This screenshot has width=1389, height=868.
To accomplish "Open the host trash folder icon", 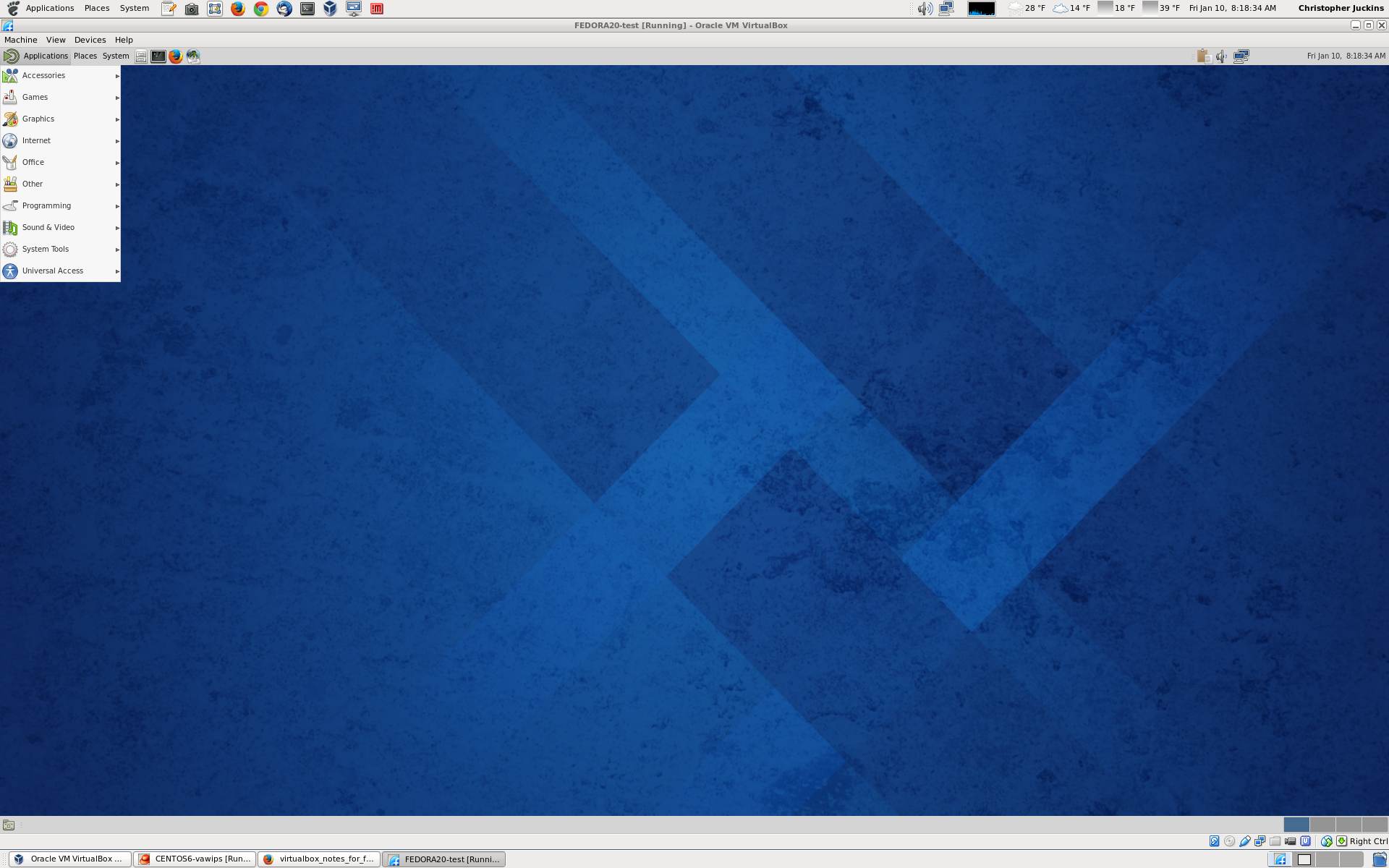I will pyautogui.click(x=1380, y=859).
